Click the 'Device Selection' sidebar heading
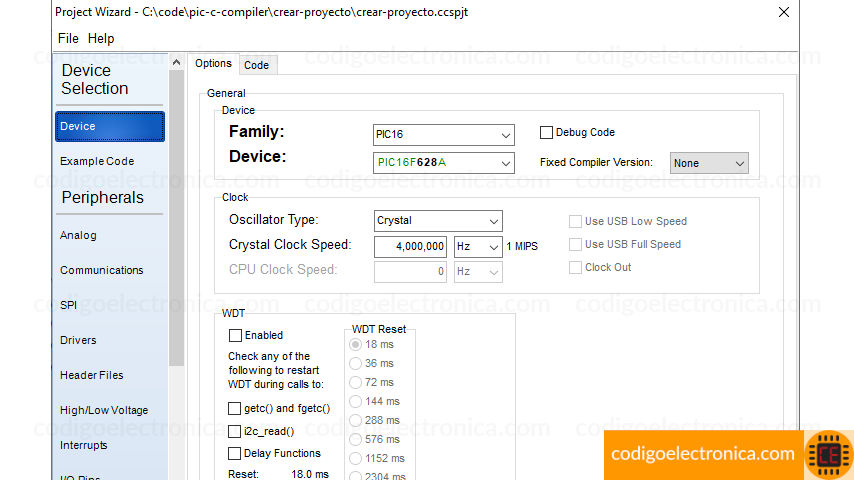Viewport: 854px width, 480px height. tap(95, 80)
